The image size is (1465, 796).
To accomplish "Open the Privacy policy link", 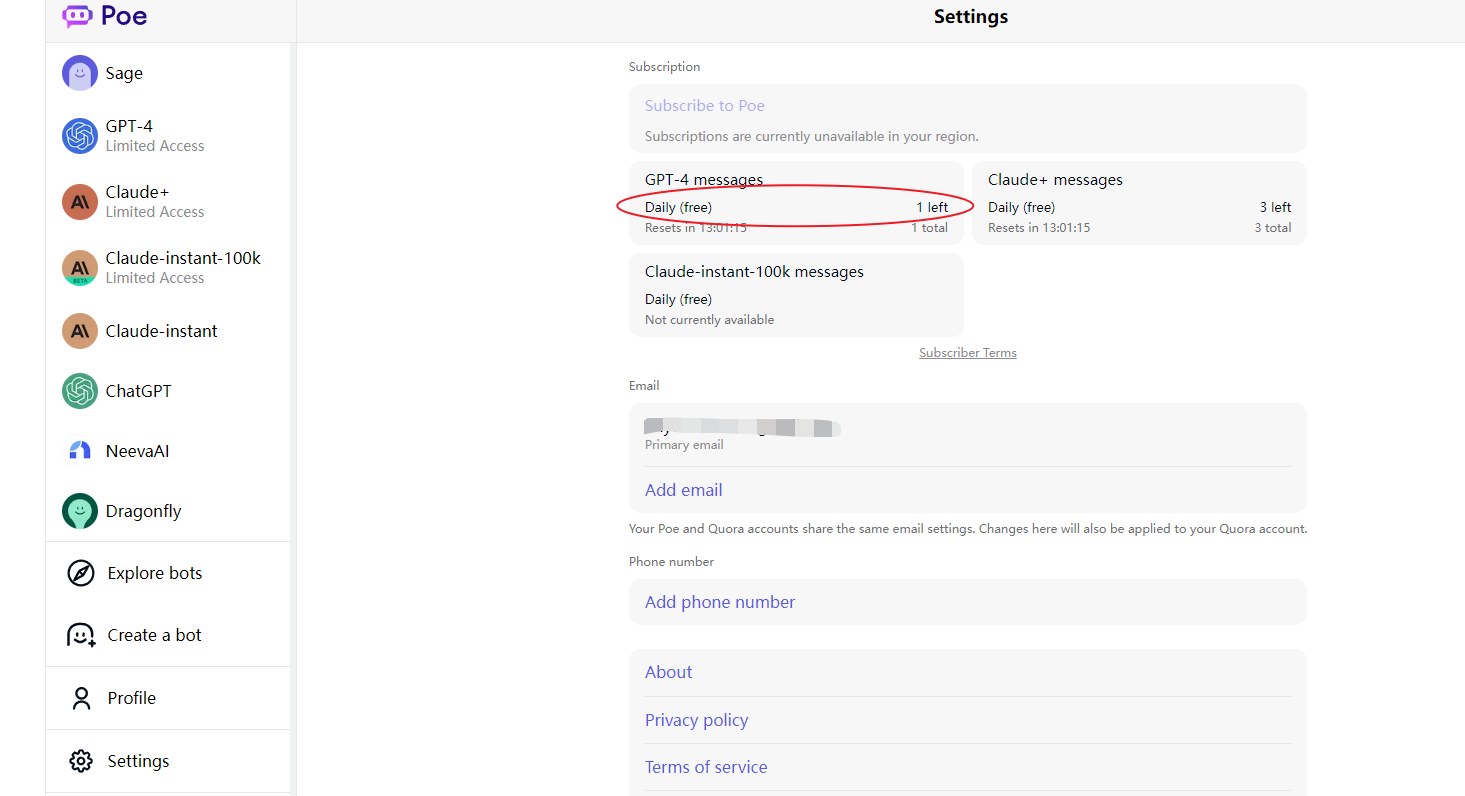I will (x=697, y=720).
